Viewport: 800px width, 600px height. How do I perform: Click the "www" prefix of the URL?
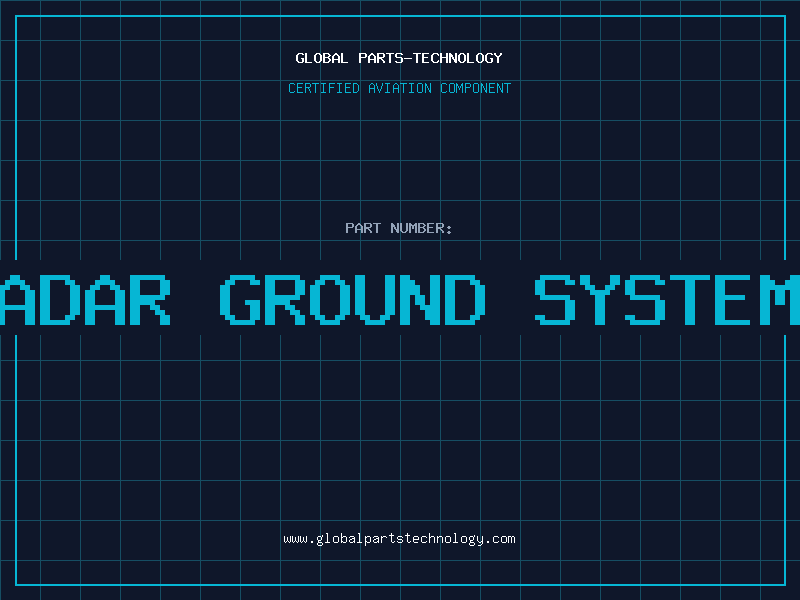tap(295, 539)
